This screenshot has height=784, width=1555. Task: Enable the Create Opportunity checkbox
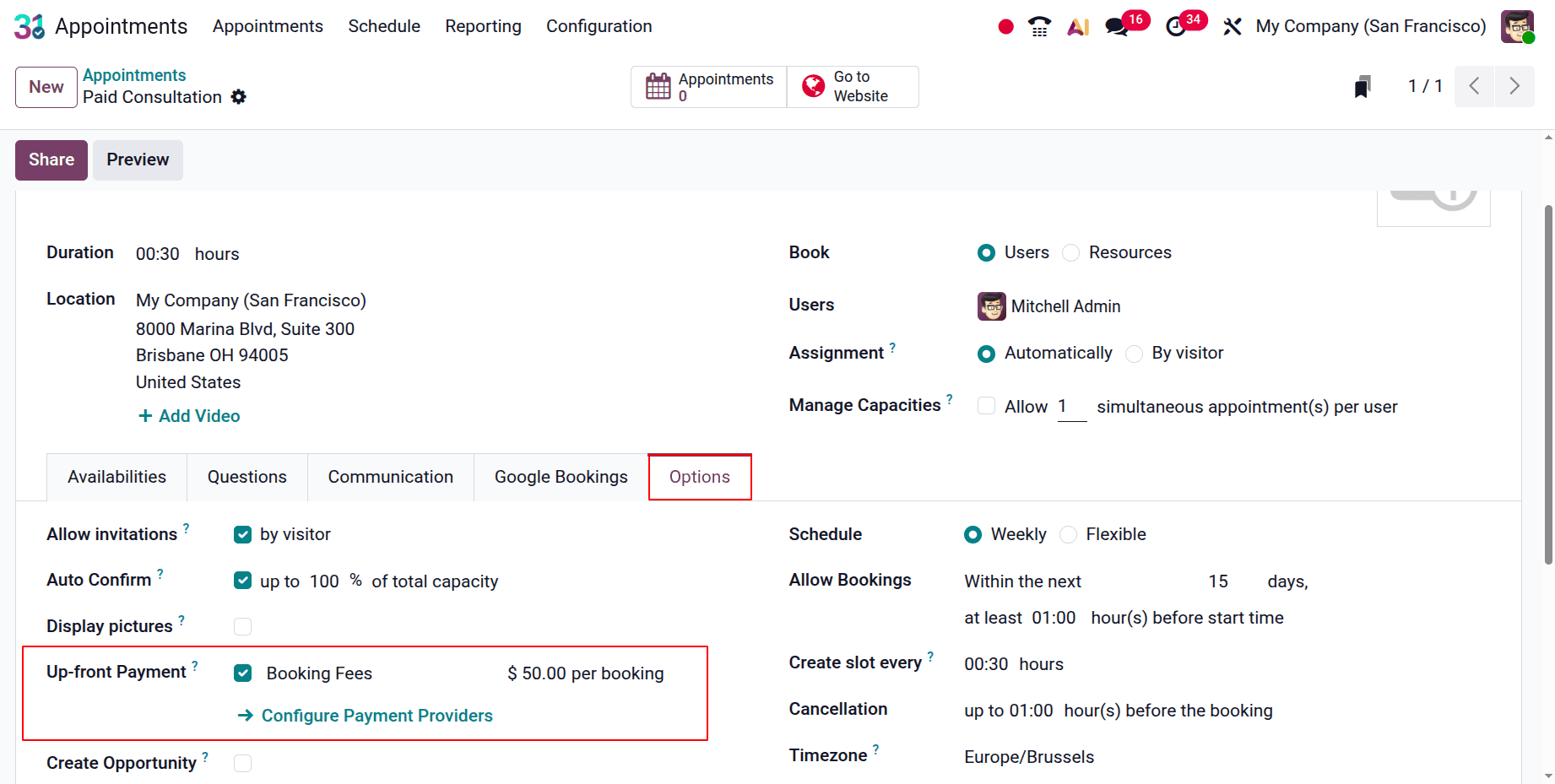pos(242,763)
